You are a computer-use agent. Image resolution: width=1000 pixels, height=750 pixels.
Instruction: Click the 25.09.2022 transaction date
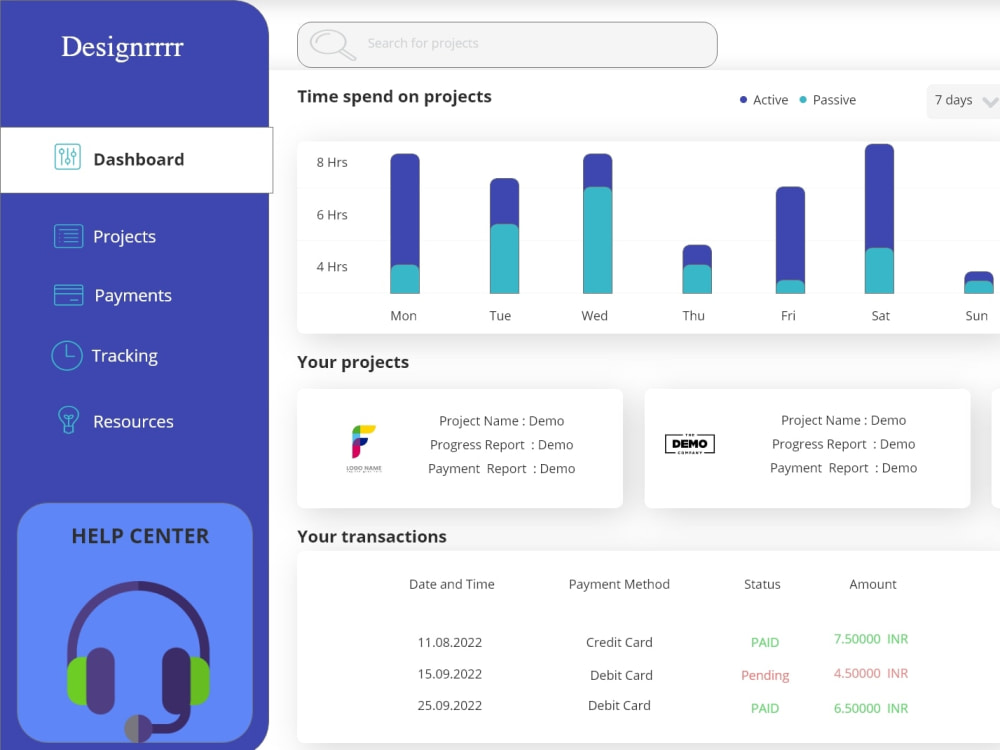point(450,705)
